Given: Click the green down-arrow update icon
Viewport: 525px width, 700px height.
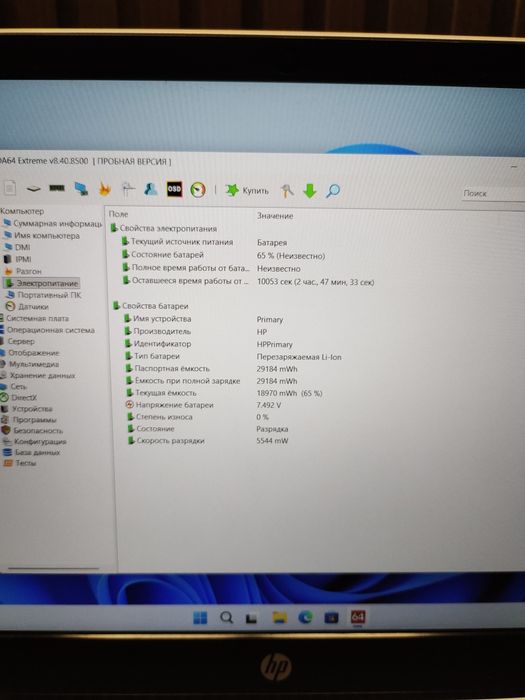Looking at the screenshot, I should 309,191.
